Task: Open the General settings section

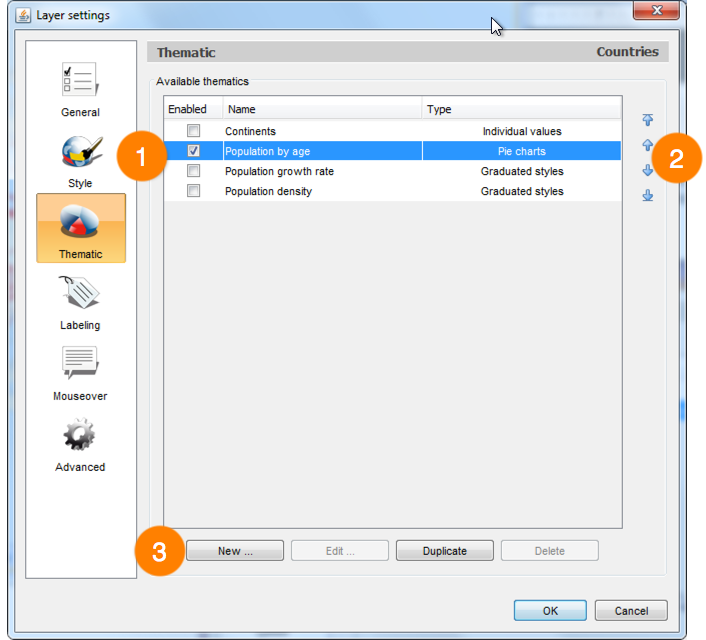Action: click(80, 89)
